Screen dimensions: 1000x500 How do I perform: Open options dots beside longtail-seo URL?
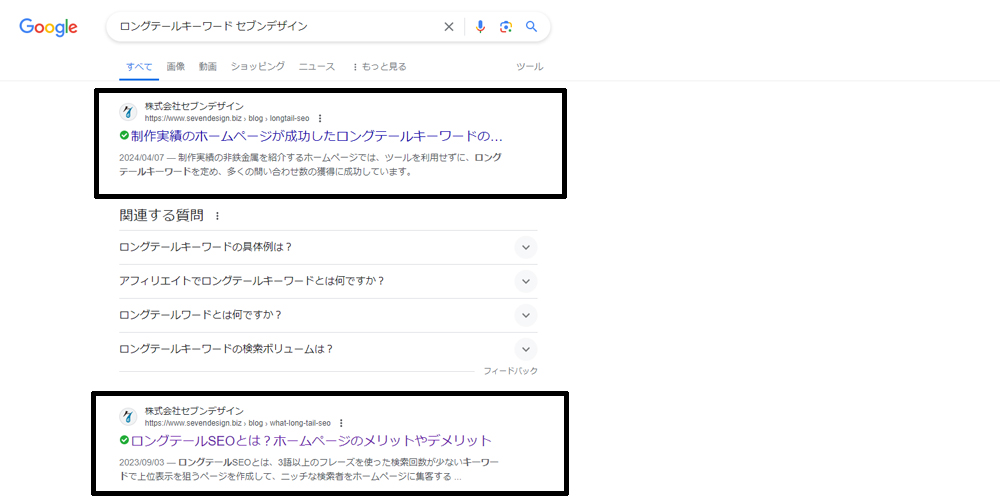tap(320, 119)
